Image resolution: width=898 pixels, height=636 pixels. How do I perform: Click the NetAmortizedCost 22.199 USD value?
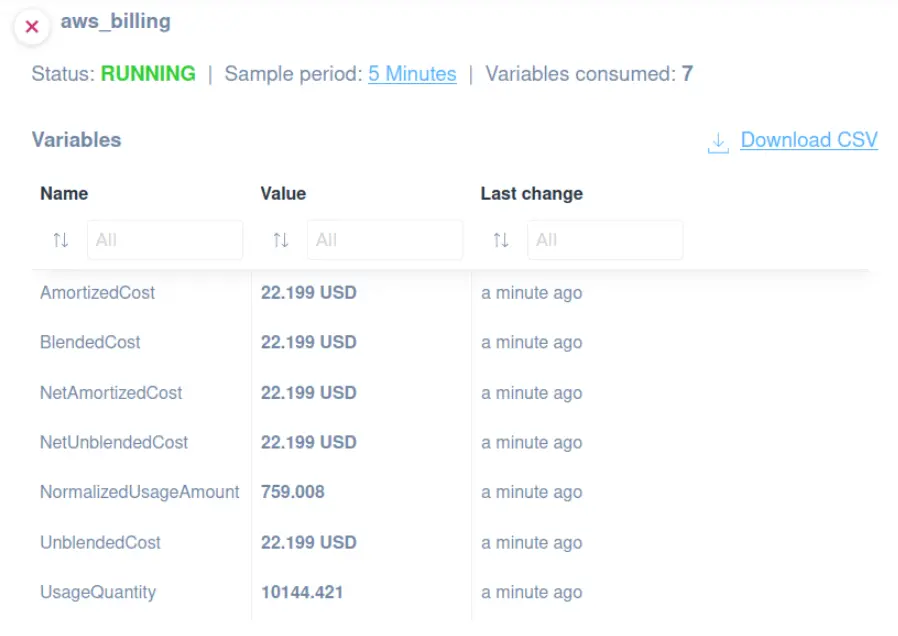pyautogui.click(x=309, y=393)
